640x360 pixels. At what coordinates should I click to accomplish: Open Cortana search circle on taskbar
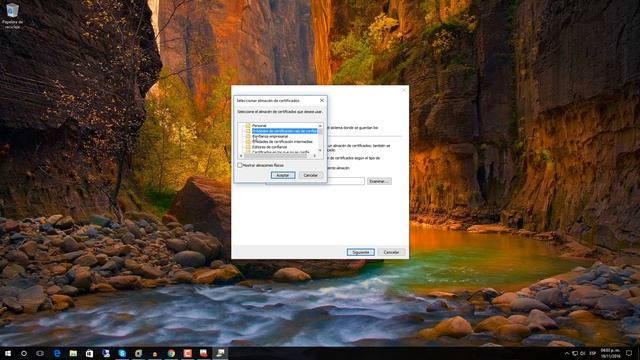[x=24, y=353]
